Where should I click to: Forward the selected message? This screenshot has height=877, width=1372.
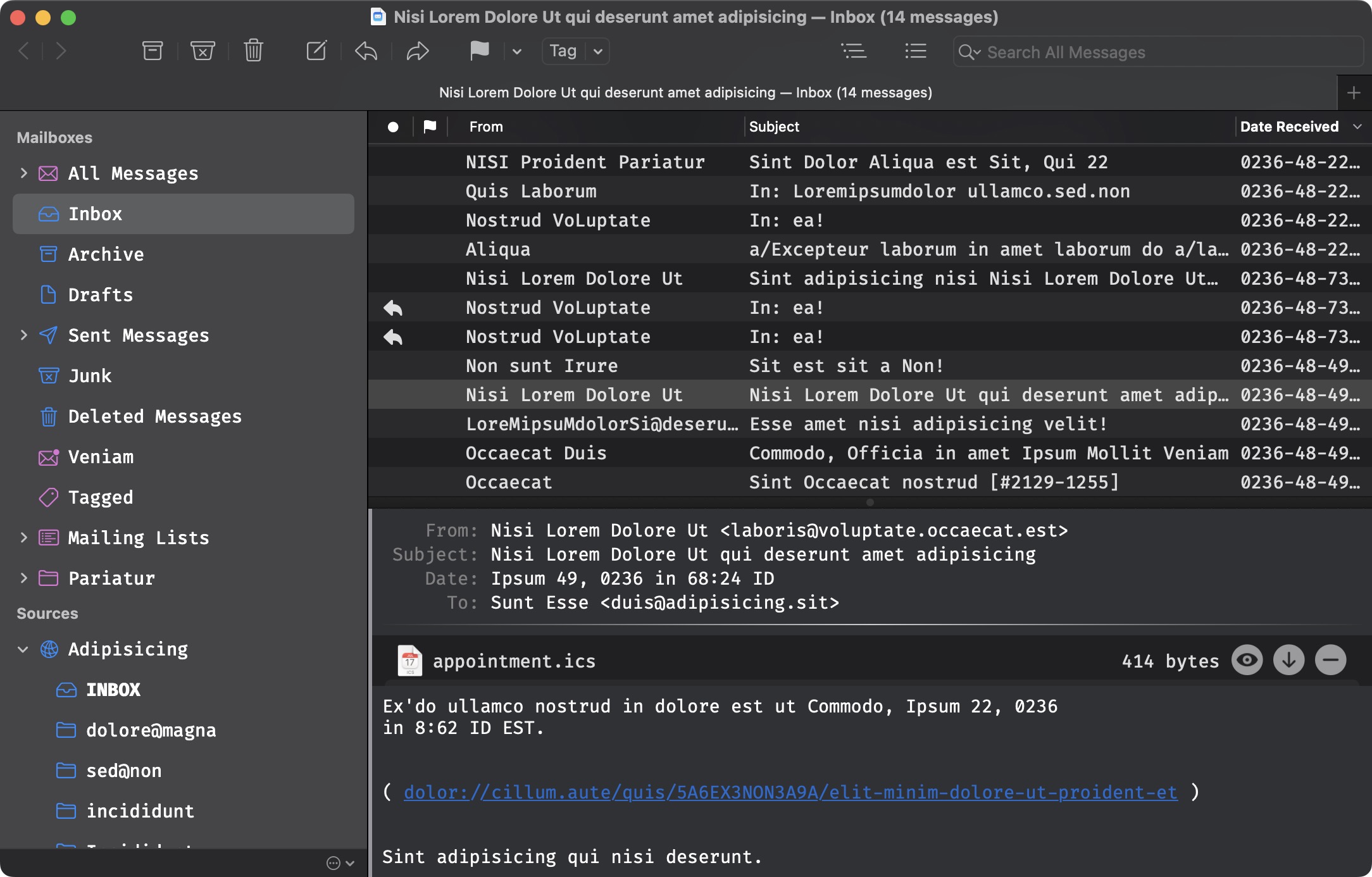coord(417,51)
